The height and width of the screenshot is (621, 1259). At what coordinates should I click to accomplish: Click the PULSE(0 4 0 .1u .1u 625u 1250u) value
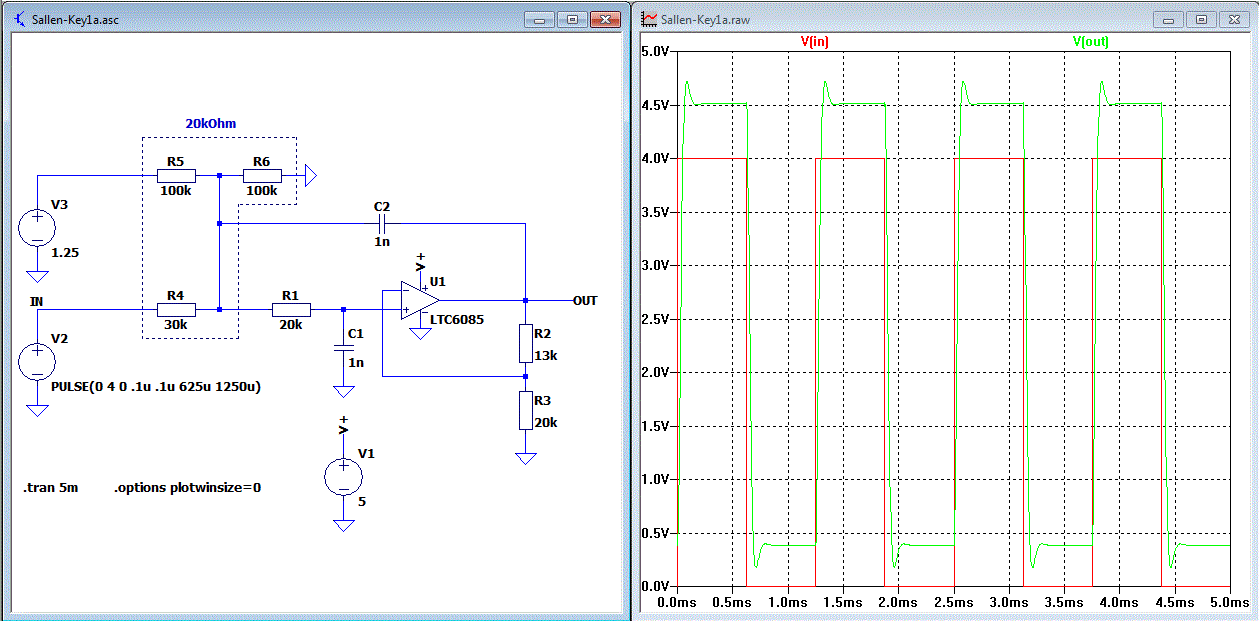155,386
